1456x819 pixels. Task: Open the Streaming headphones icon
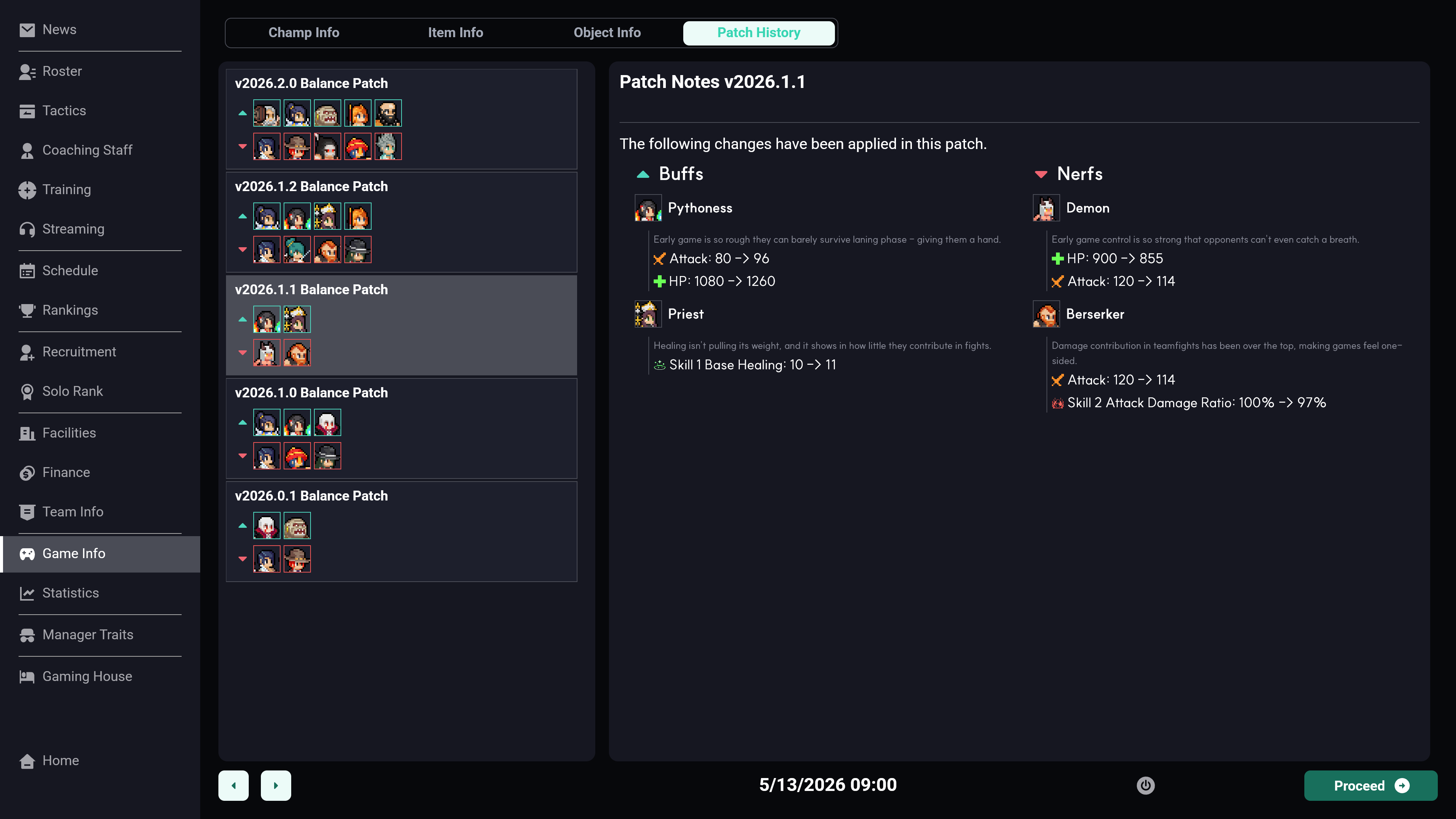point(27,229)
